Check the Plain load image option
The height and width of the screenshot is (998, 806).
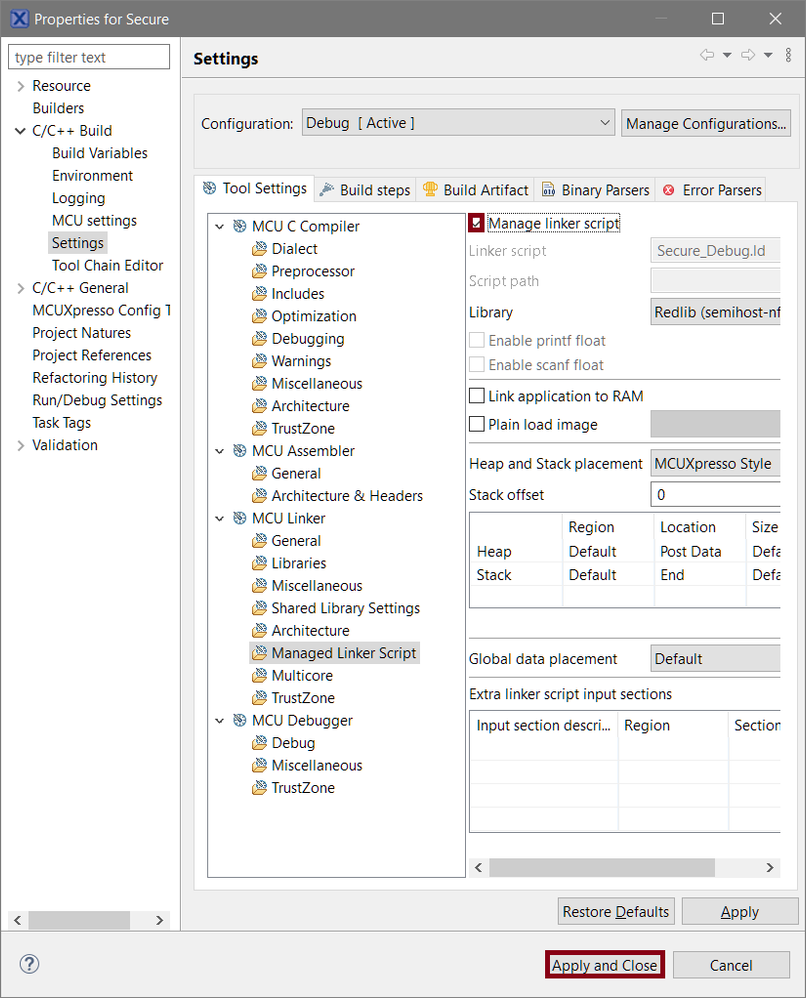477,424
